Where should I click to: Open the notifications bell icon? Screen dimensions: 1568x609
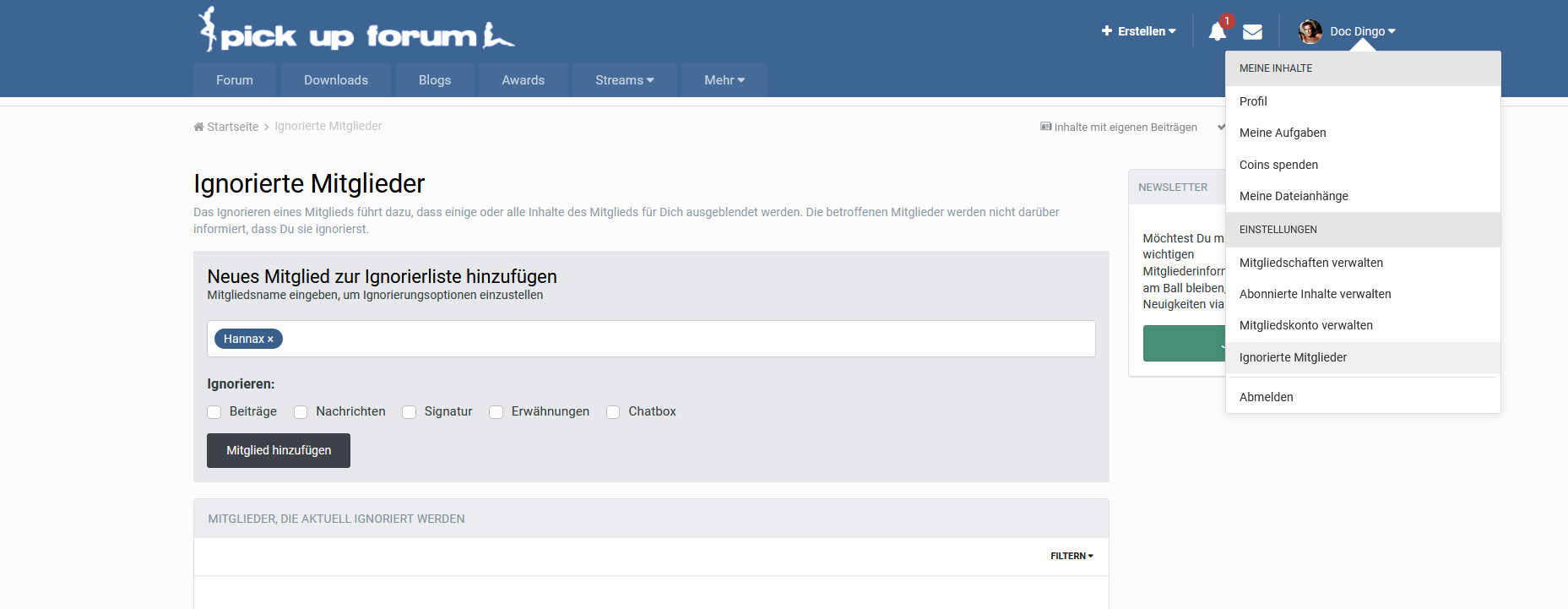[x=1217, y=32]
